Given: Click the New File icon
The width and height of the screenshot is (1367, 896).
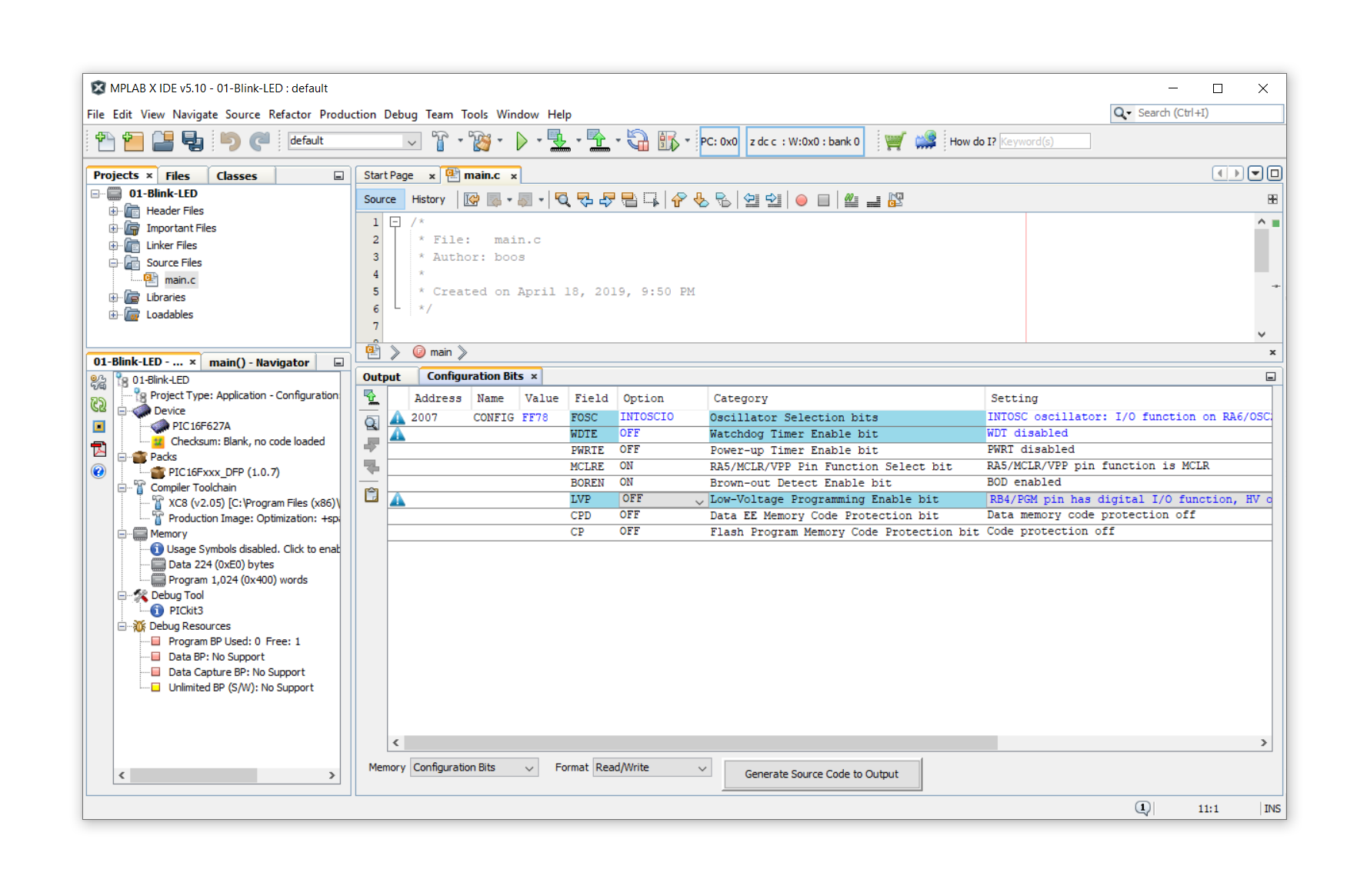Looking at the screenshot, I should tap(105, 142).
